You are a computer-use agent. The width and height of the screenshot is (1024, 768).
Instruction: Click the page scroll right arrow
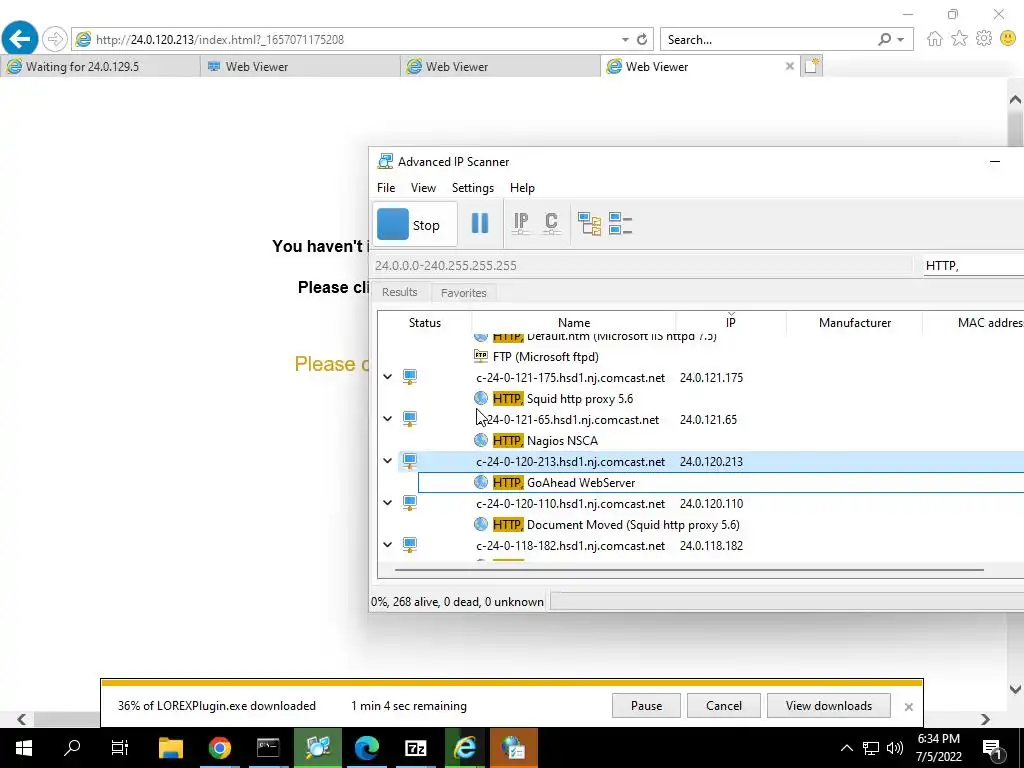click(985, 719)
